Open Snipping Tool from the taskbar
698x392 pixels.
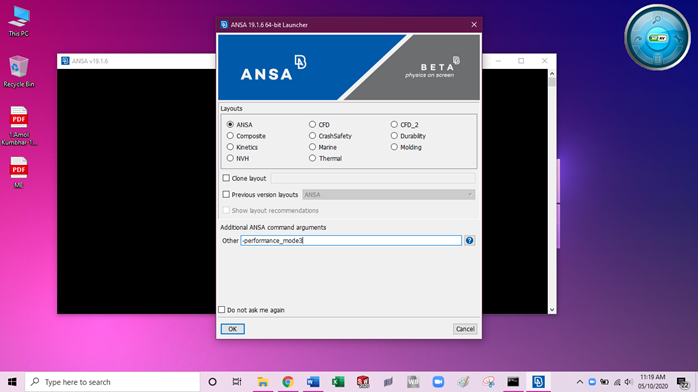click(488, 382)
